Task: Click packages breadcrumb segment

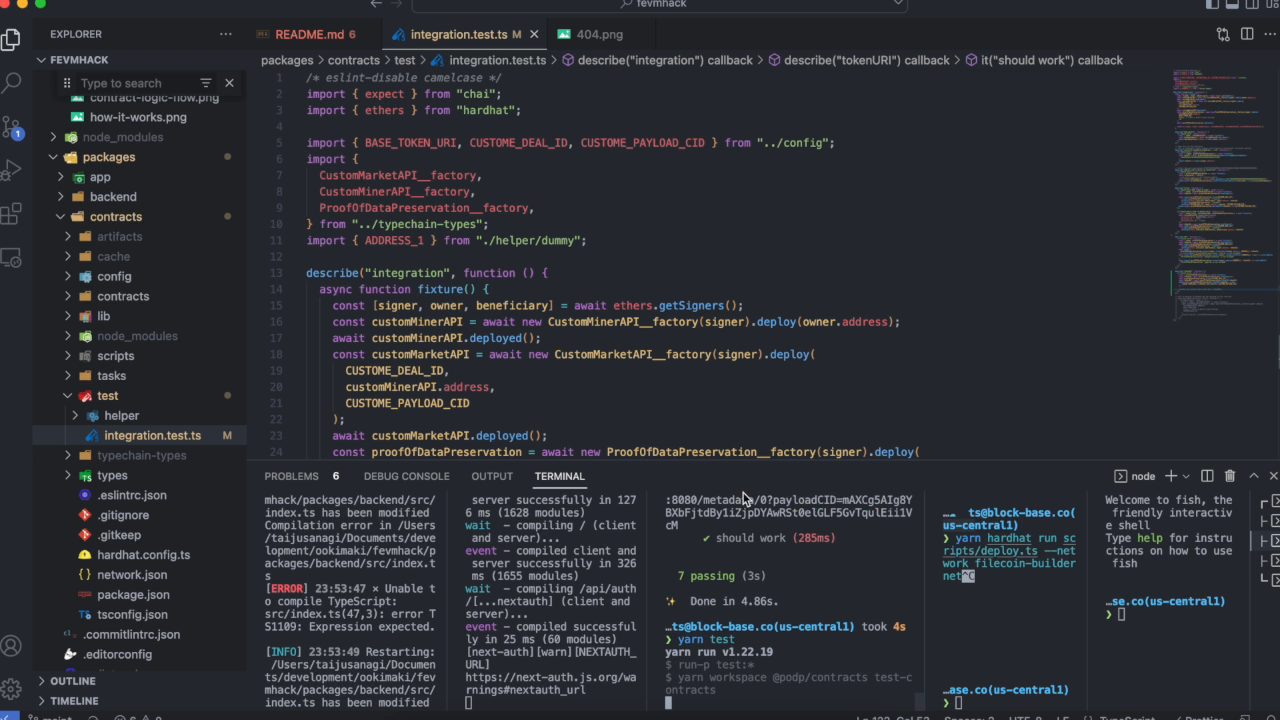Action: 287,60
